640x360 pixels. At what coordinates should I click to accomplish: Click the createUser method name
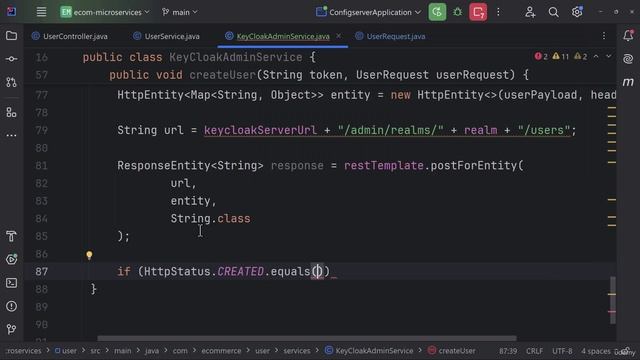click(222, 75)
